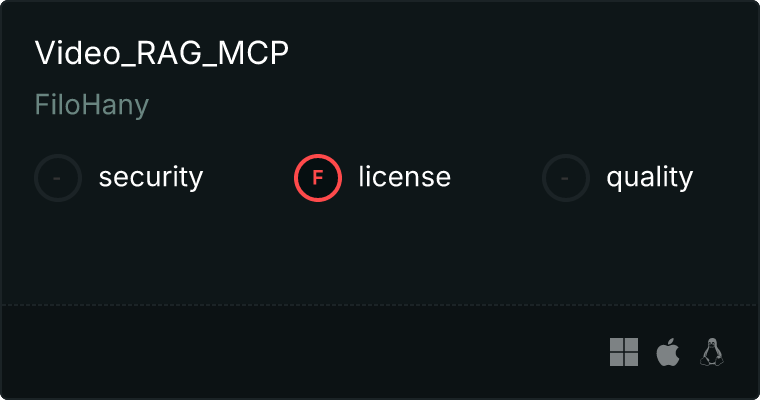
Task: Click the red F license grade badge
Action: pos(318,178)
